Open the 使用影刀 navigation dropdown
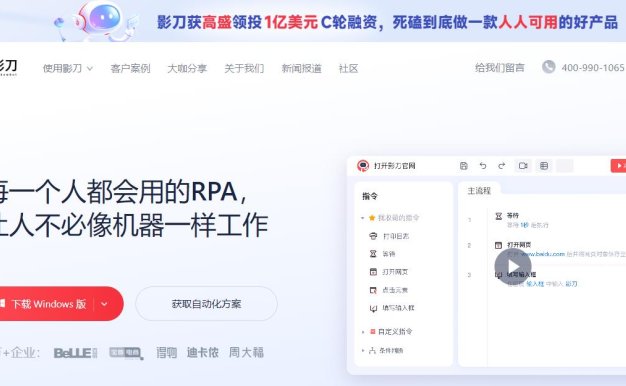The image size is (626, 386). pos(68,68)
